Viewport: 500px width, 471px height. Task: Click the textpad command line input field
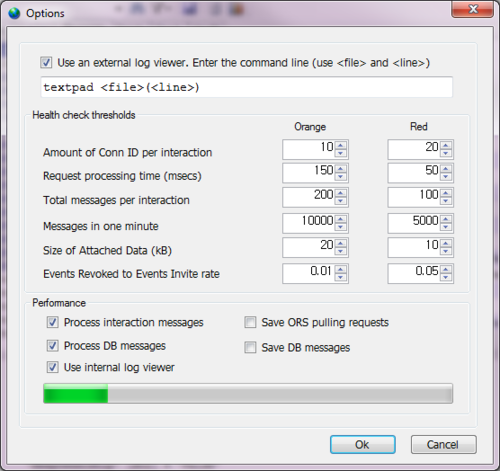coord(247,87)
